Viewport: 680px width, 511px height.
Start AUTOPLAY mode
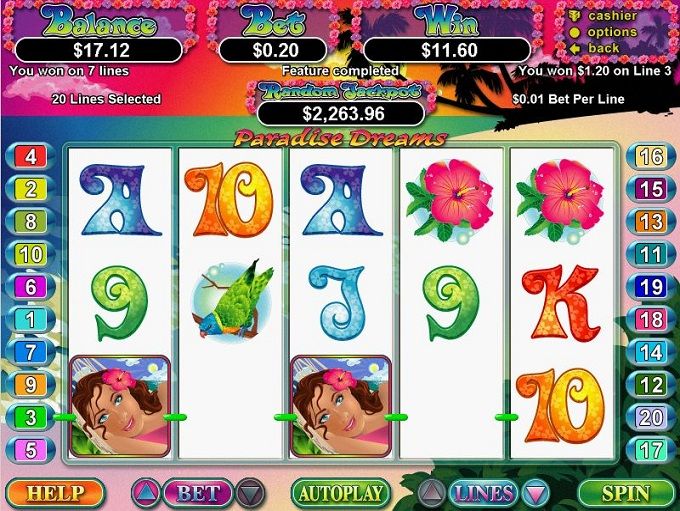(340, 494)
